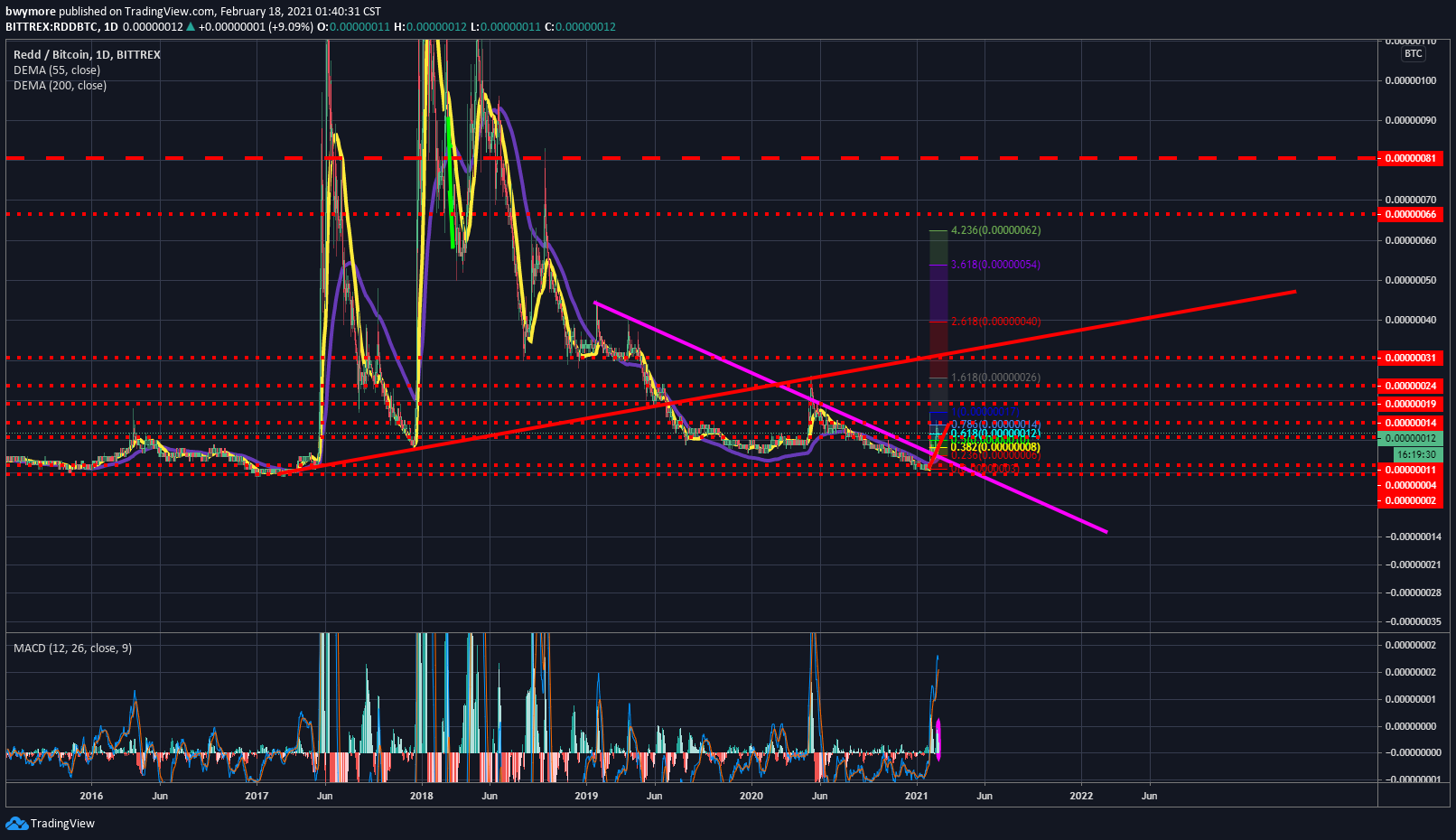Click the 16:19:30 bar countdown label
Screen dimensions: 1456x840
1415,454
